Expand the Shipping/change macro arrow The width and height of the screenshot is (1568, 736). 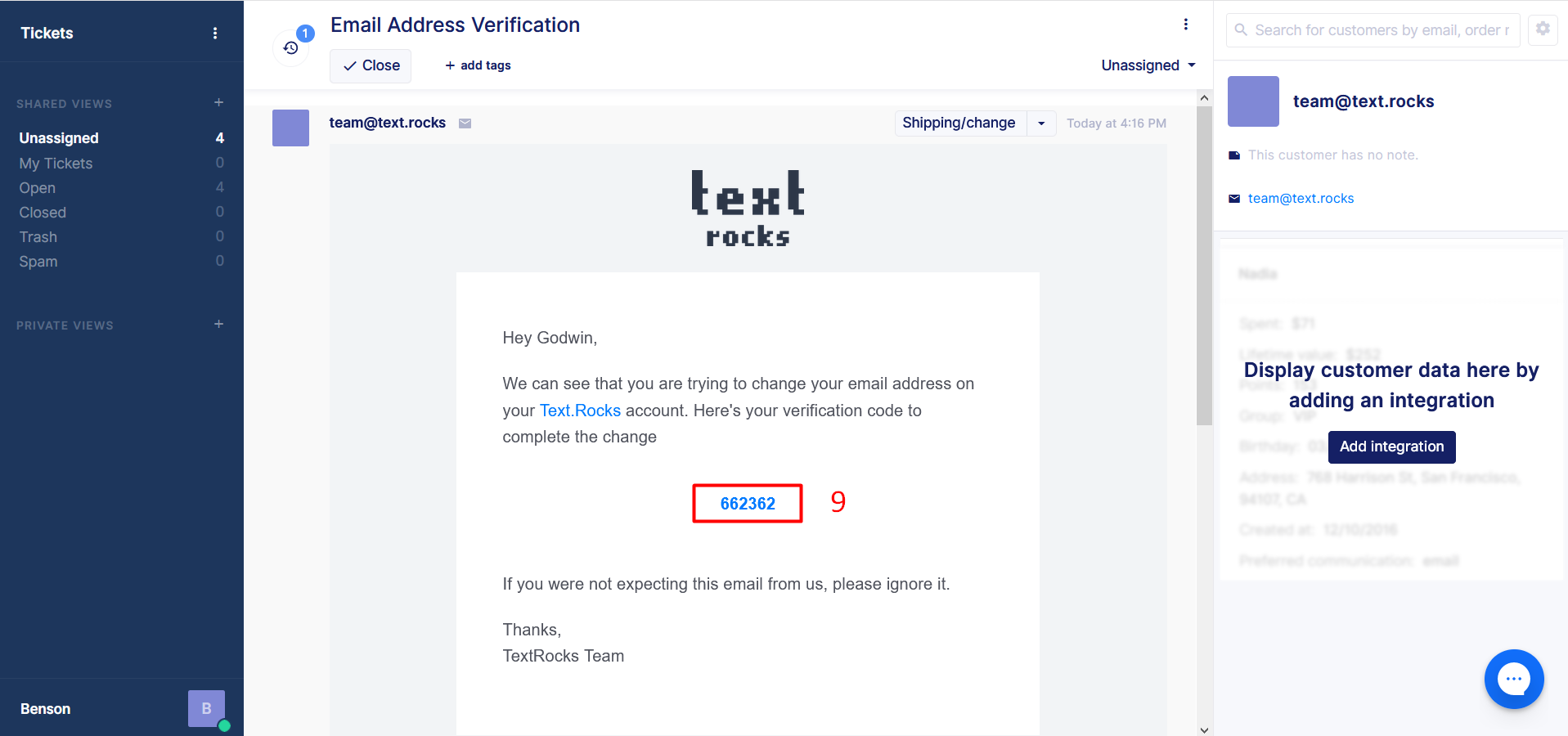tap(1041, 123)
